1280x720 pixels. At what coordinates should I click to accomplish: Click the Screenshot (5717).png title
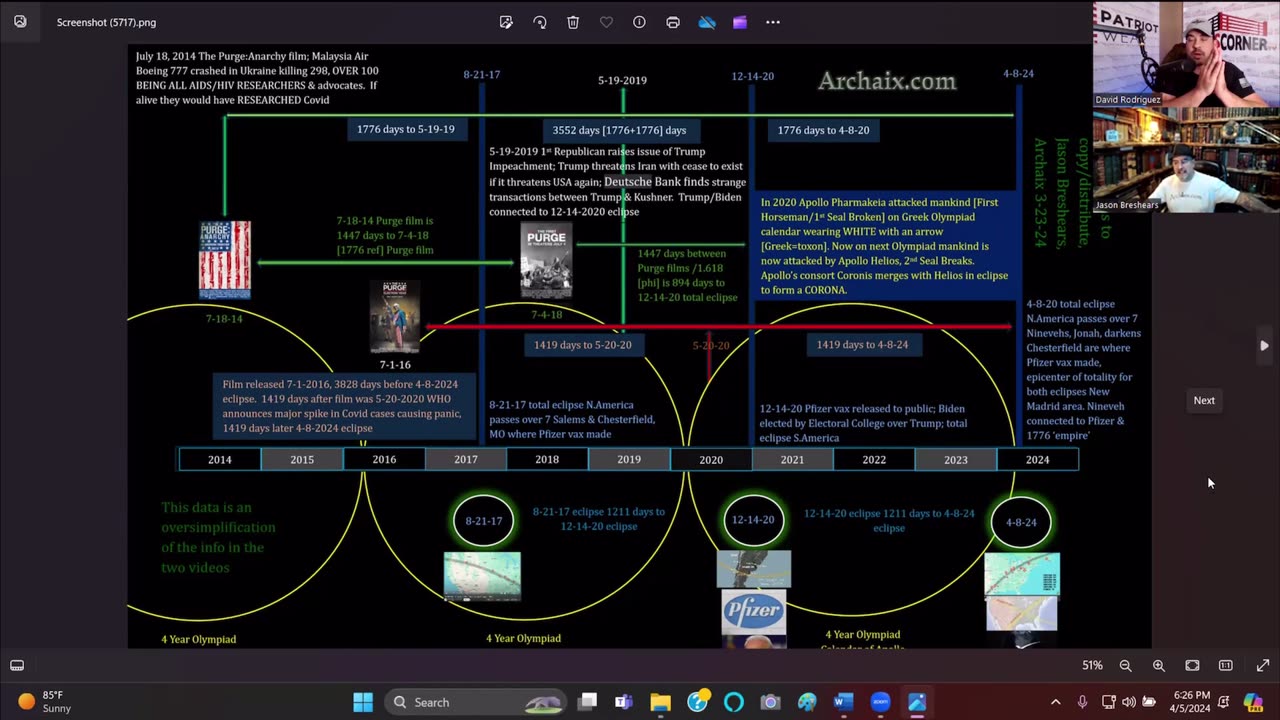pos(106,22)
